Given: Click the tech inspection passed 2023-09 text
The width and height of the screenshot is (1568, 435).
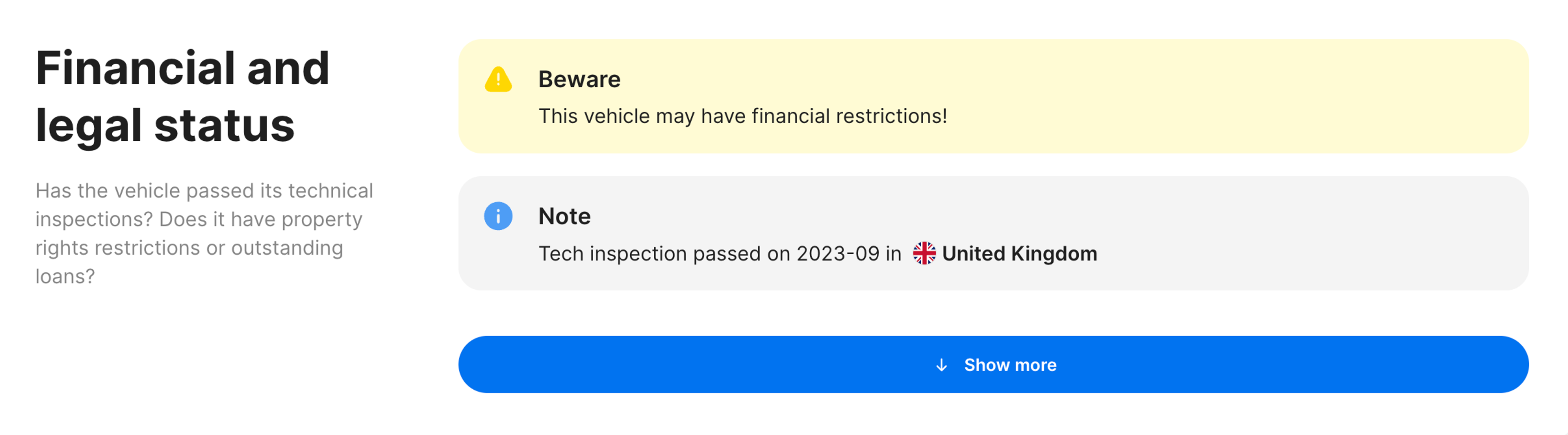Looking at the screenshot, I should pyautogui.click(x=719, y=253).
